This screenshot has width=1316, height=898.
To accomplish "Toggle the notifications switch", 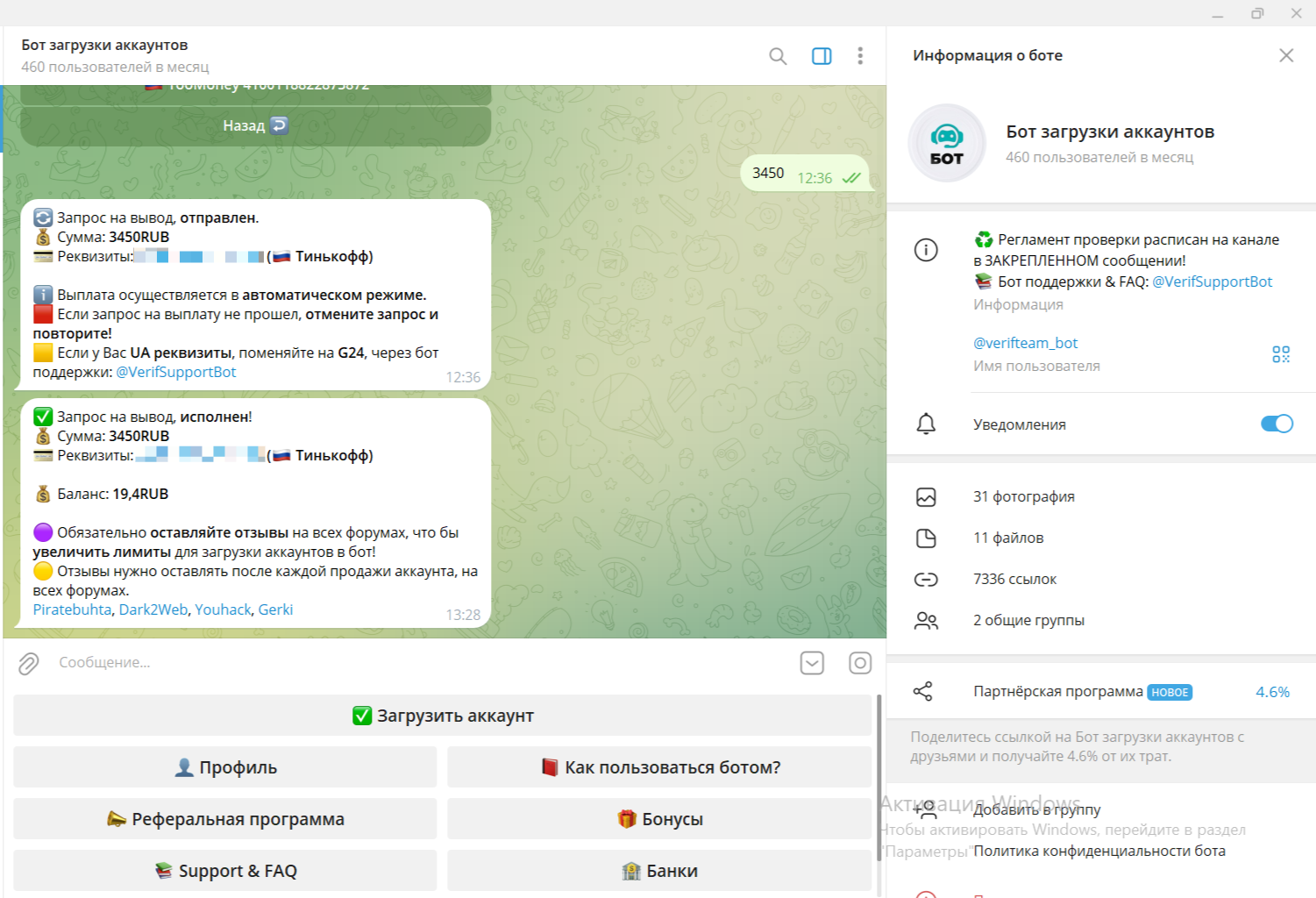I will pyautogui.click(x=1277, y=424).
